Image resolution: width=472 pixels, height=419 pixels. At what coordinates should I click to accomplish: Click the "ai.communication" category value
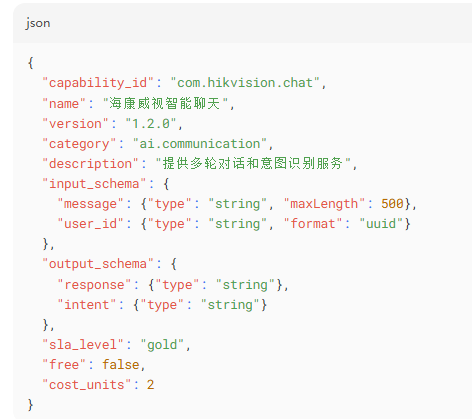pos(200,144)
